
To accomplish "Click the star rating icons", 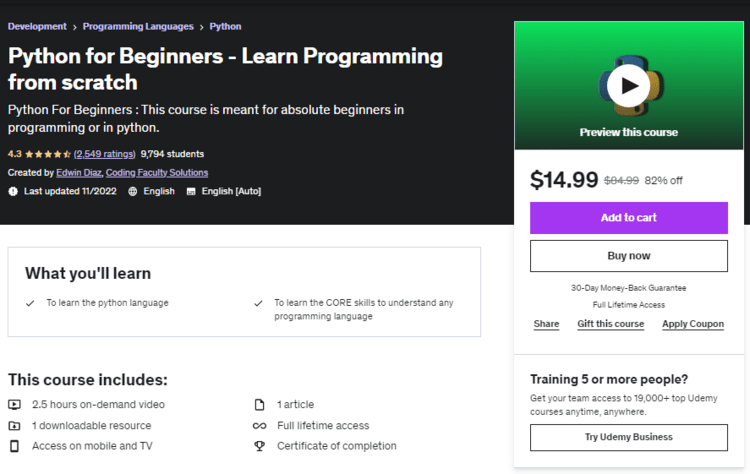I will point(48,154).
